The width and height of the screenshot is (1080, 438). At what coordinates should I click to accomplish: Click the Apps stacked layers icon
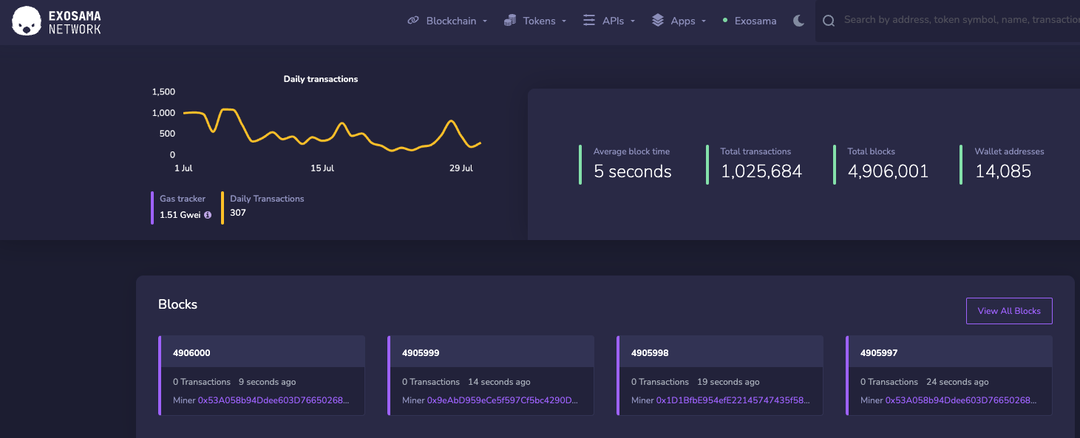click(658, 21)
